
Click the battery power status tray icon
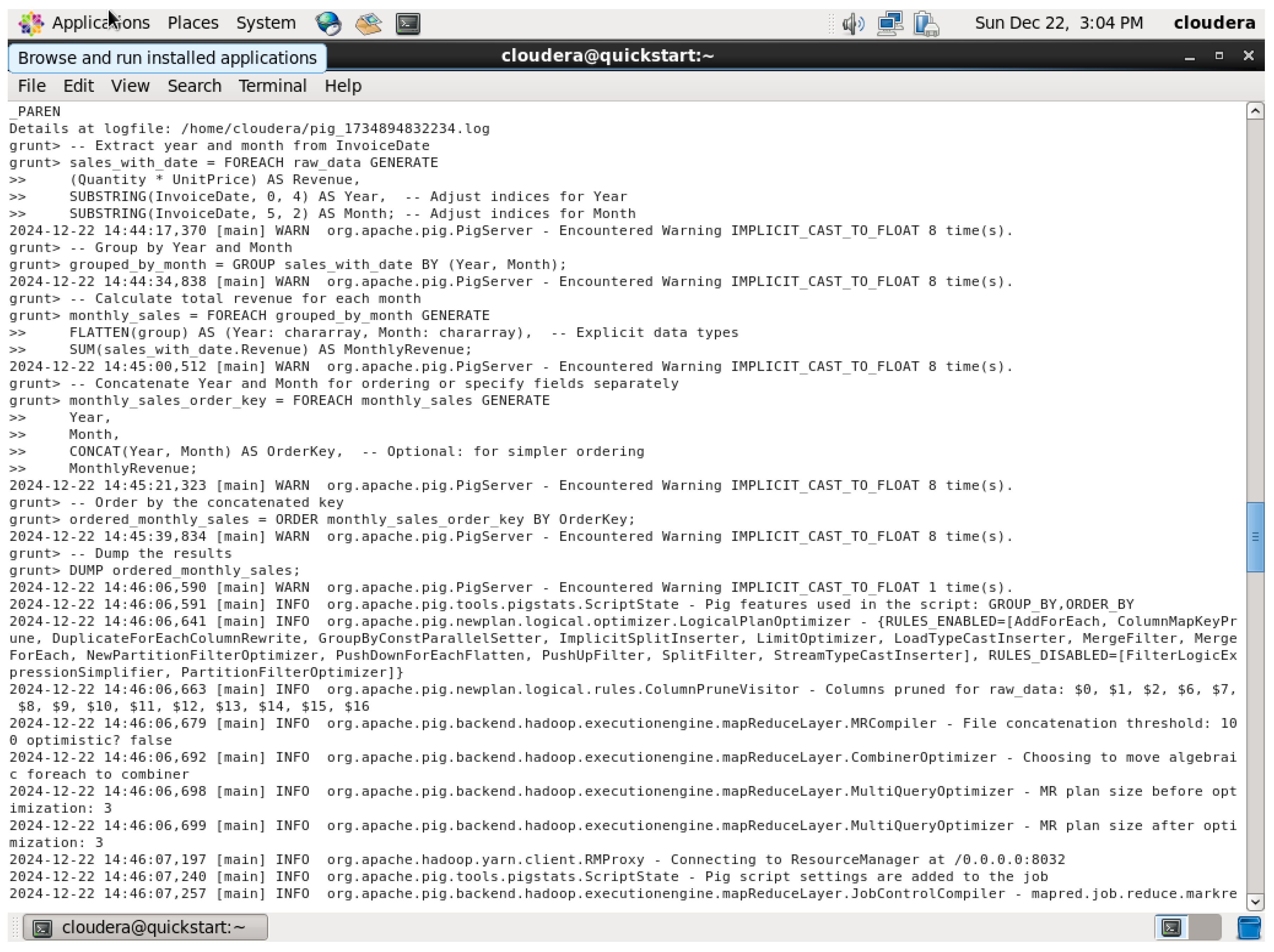[924, 23]
